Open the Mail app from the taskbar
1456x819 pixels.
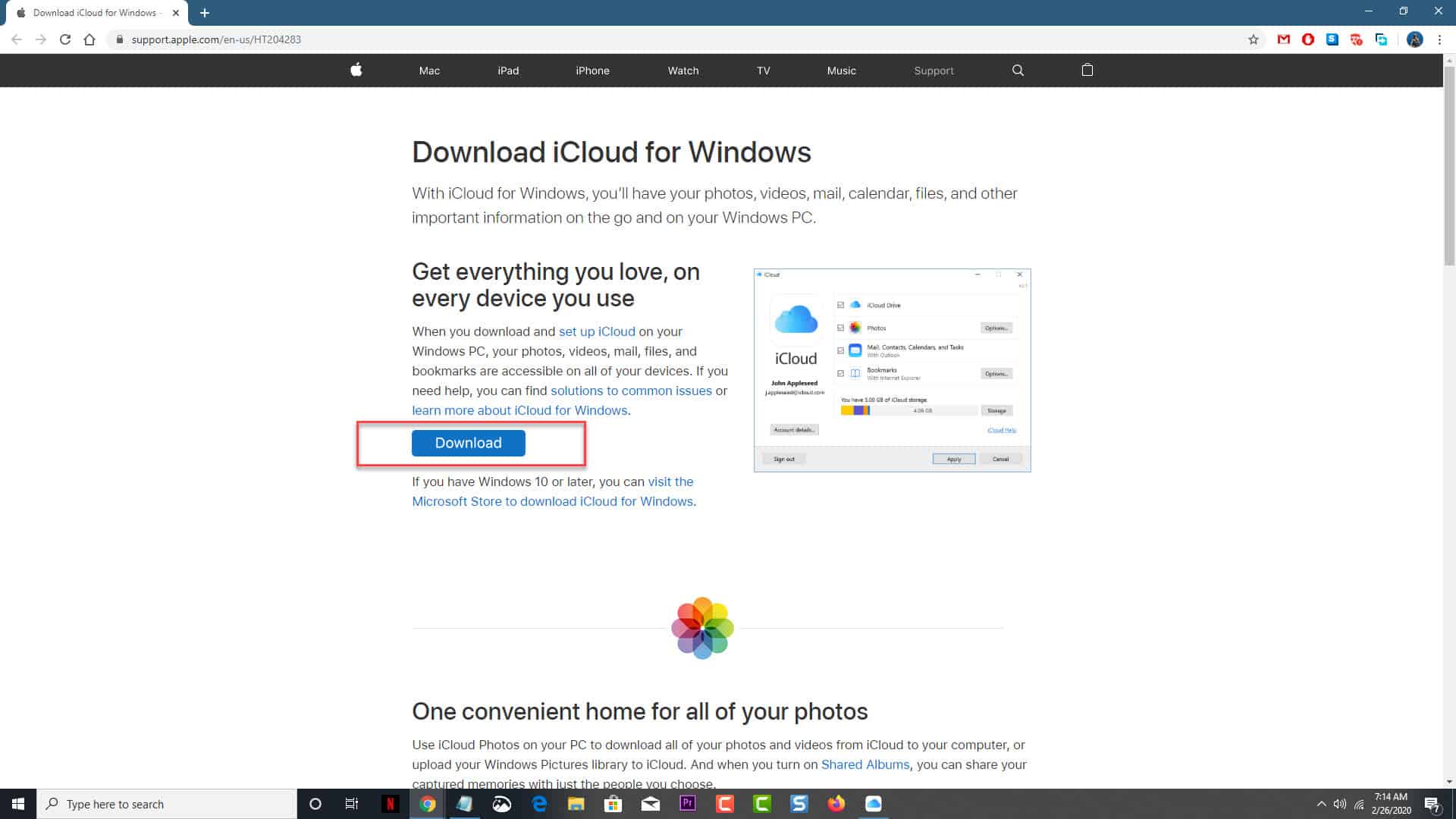(x=651, y=804)
